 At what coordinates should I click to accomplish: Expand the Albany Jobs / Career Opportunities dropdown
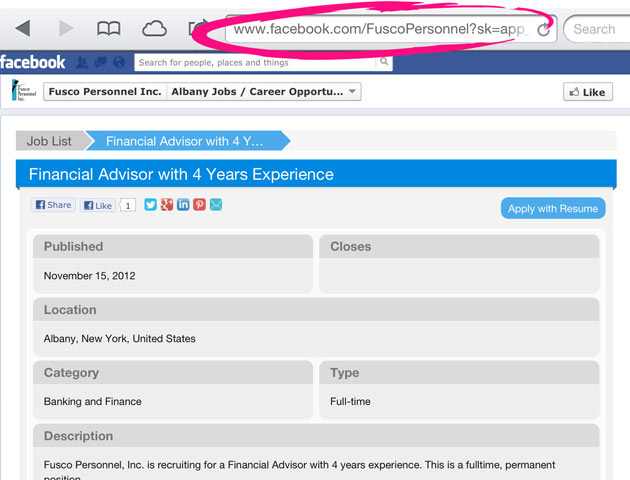(264, 92)
